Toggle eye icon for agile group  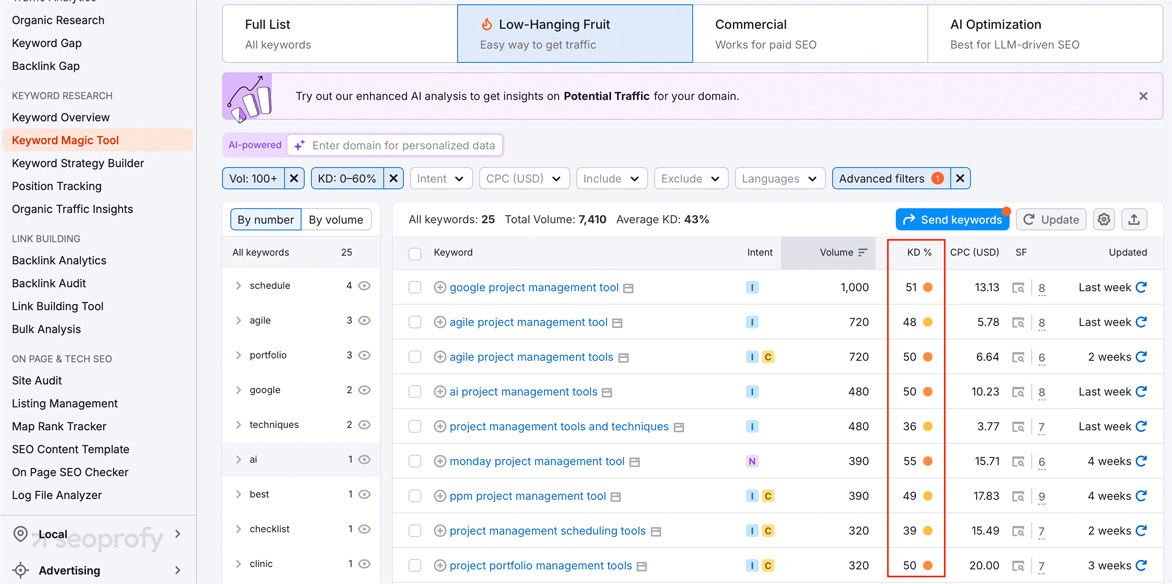coord(364,320)
